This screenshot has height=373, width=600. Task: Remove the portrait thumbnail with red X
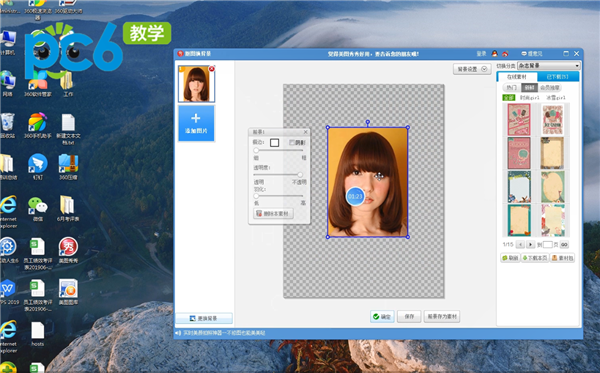212,69
